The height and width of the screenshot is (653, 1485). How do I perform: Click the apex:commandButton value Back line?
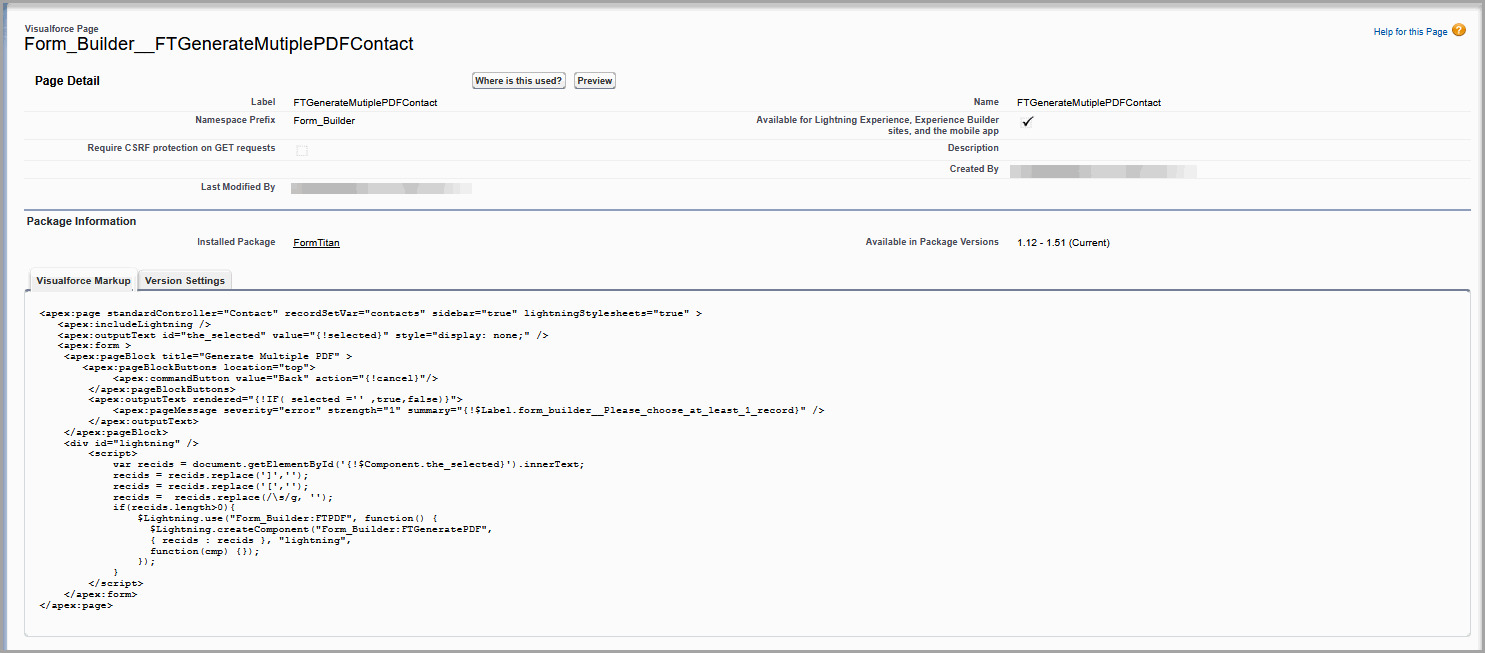click(x=276, y=378)
